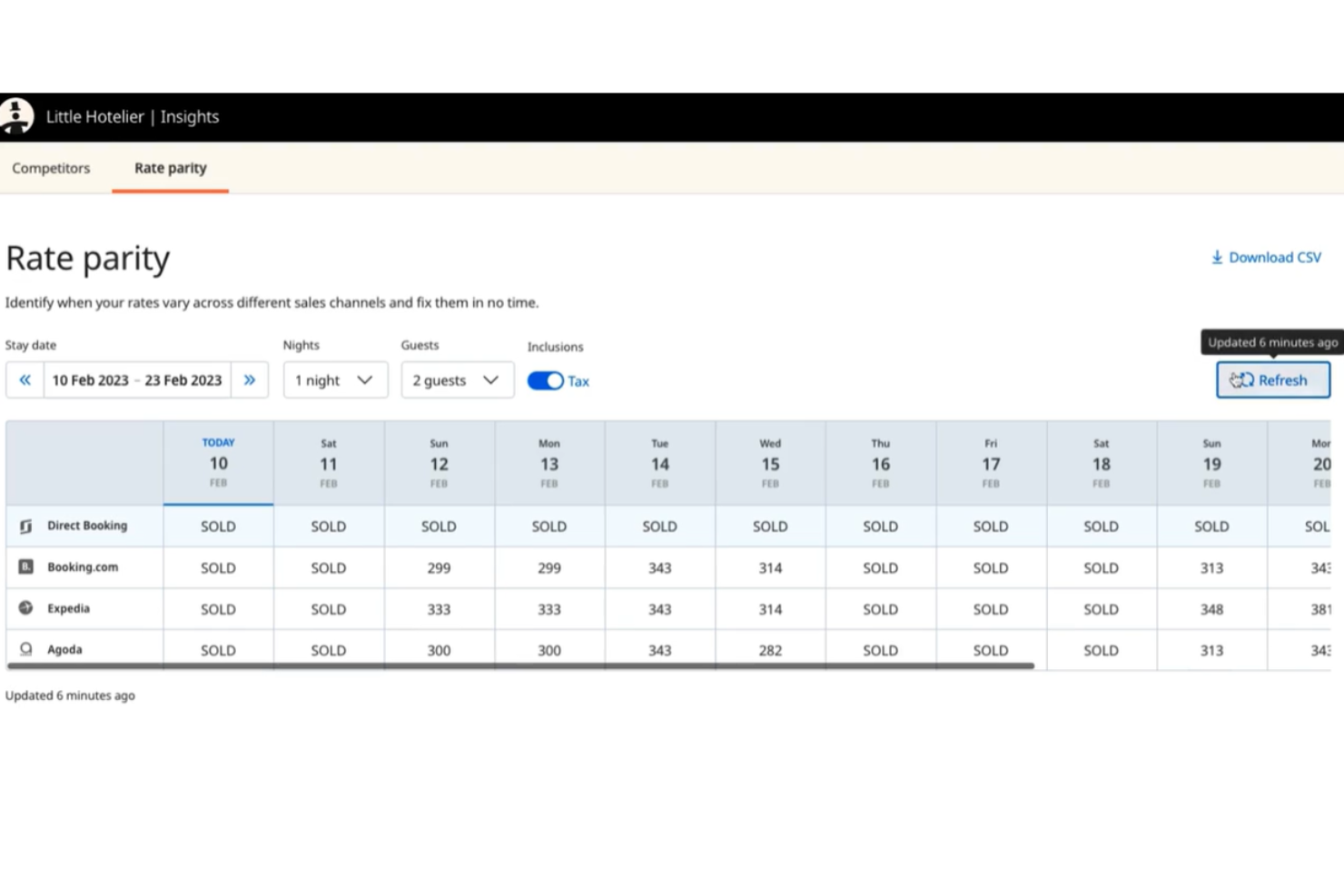Click the download icon beside Download CSV
The width and height of the screenshot is (1344, 896).
tap(1217, 257)
